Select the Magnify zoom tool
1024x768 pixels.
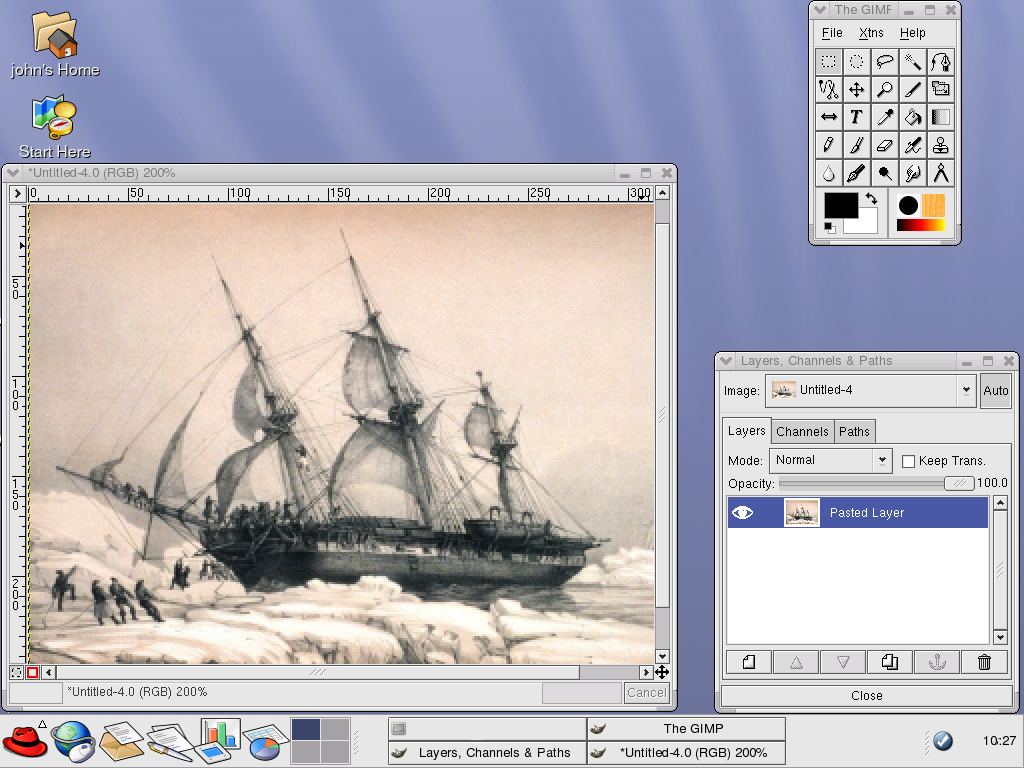click(x=884, y=89)
